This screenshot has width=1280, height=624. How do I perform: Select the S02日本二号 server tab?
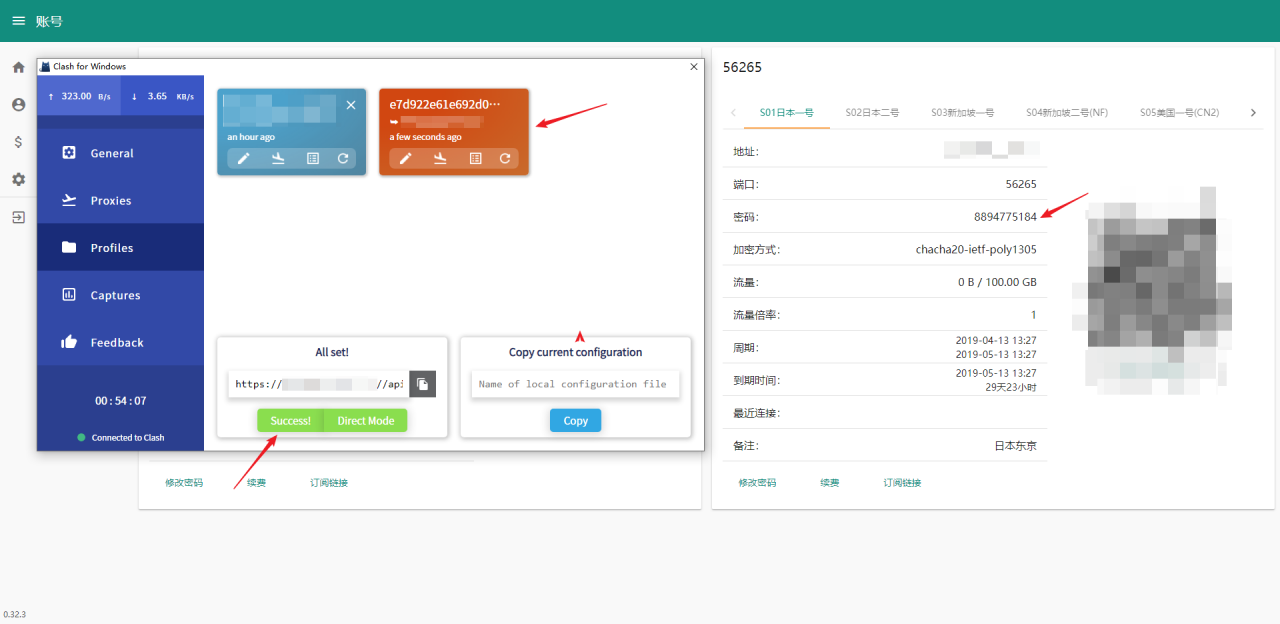coord(871,113)
